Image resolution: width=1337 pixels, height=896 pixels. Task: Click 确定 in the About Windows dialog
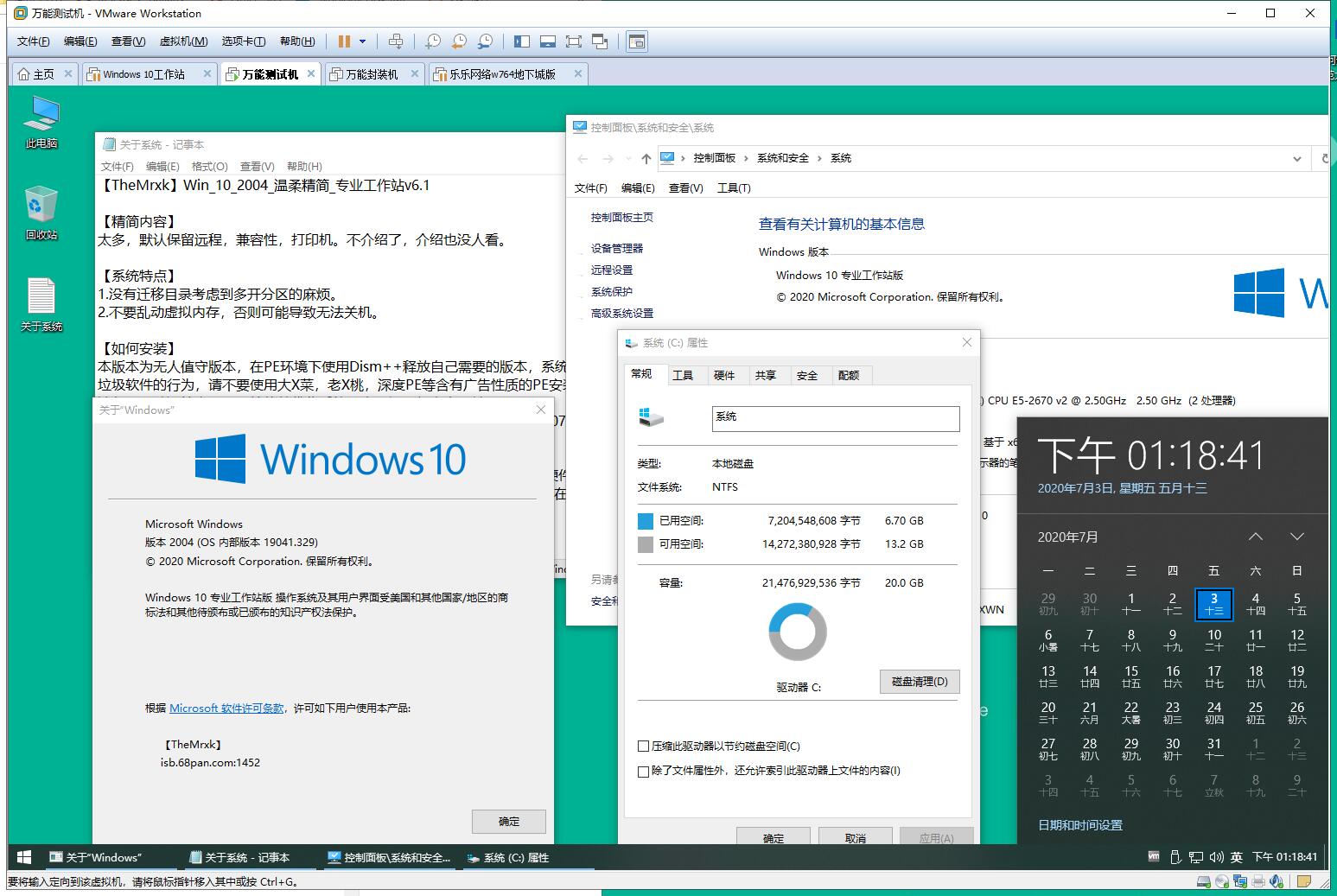tap(509, 822)
